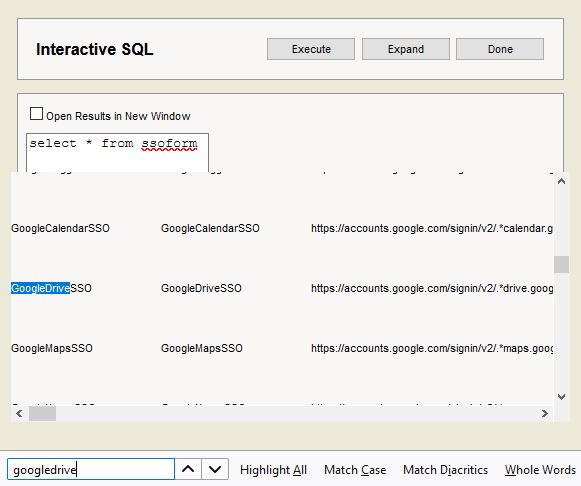
Task: Toggle Whole Words in find bar
Action: pyautogui.click(x=540, y=470)
